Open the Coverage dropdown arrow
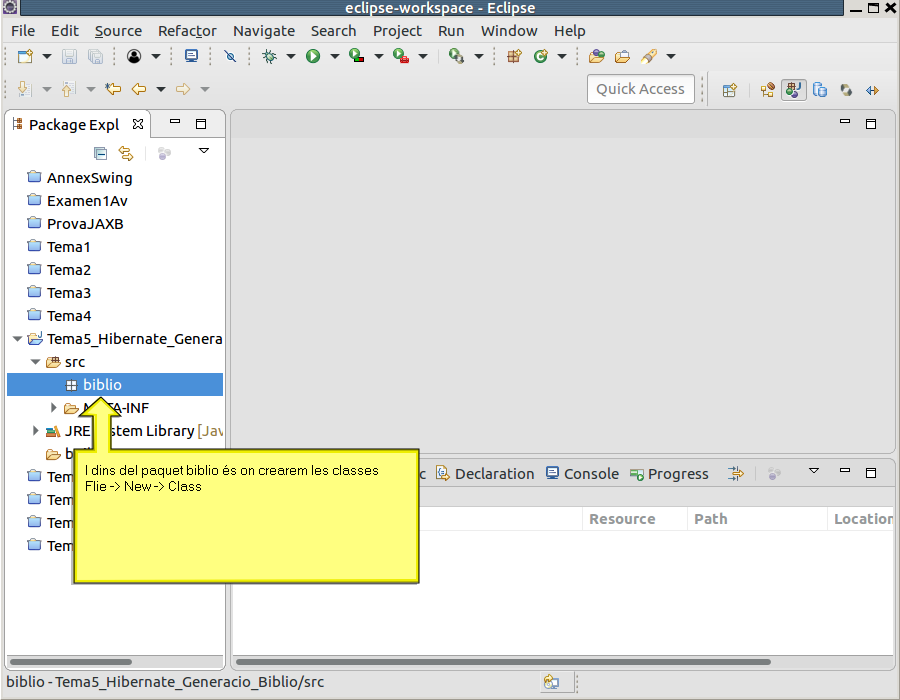This screenshot has height=700, width=900. (x=379, y=56)
